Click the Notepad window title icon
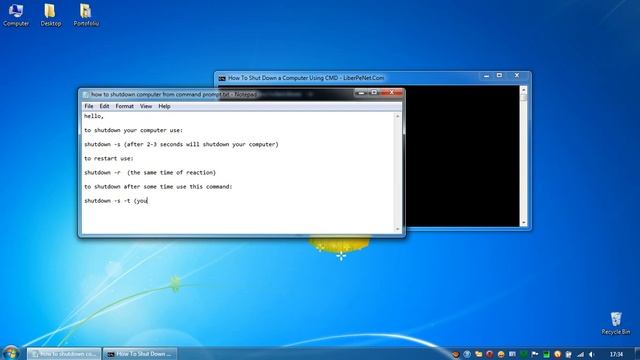Screen dimensions: 640x360 click(85, 95)
